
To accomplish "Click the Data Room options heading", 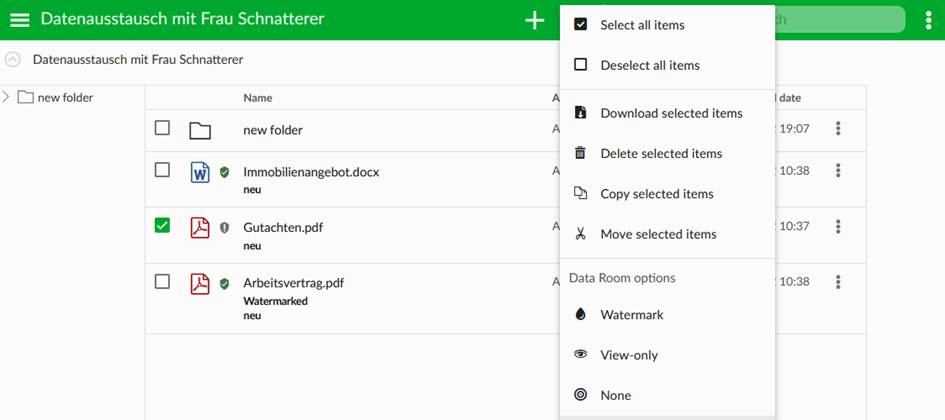I will (622, 278).
